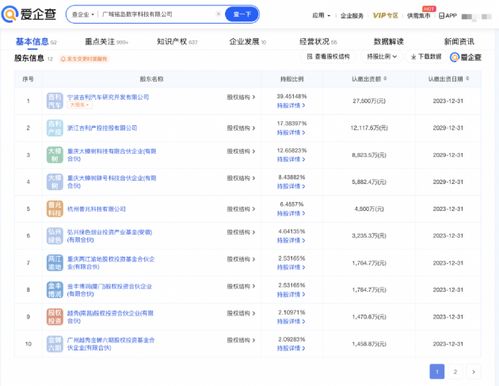
Task: Open 企业服务 in the header
Action: point(352,16)
